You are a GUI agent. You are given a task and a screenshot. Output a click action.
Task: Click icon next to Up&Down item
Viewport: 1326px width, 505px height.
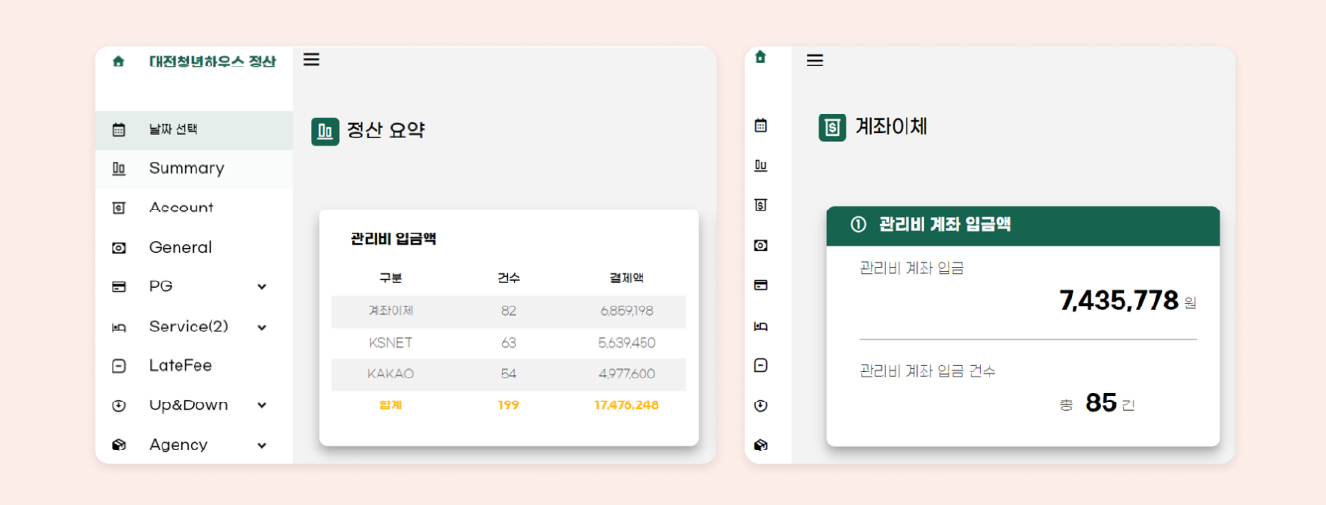pos(119,405)
